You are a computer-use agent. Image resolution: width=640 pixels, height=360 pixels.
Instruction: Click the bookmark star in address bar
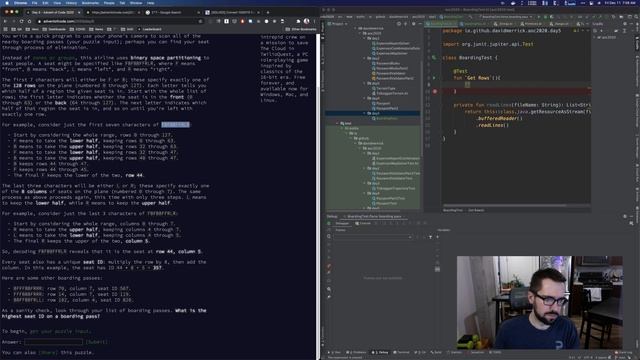click(200, 21)
